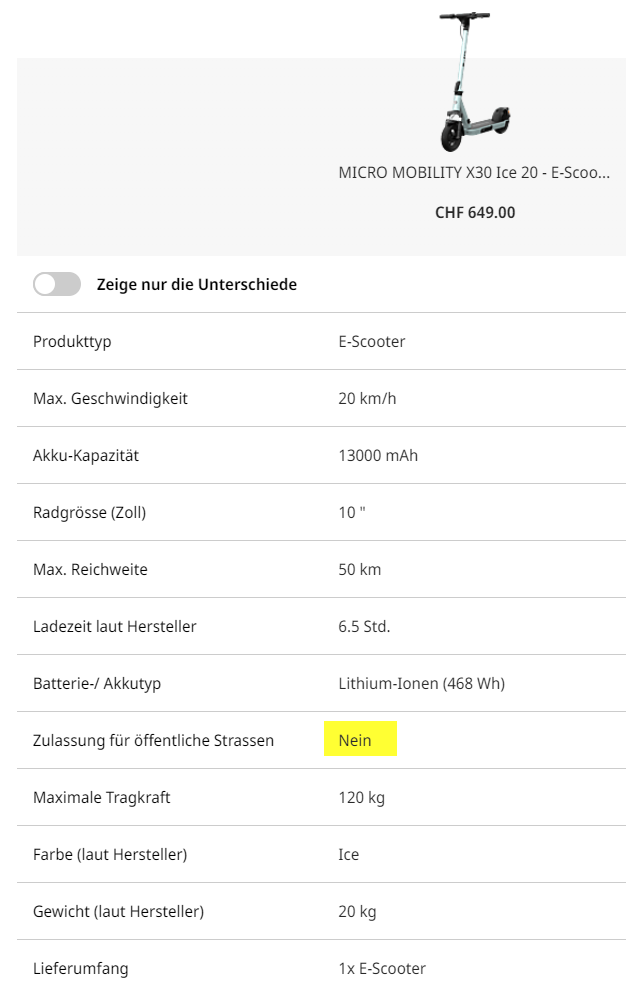The height and width of the screenshot is (989, 626).
Task: Click the Zeige nur die Unterschiede label
Action: coord(196,284)
